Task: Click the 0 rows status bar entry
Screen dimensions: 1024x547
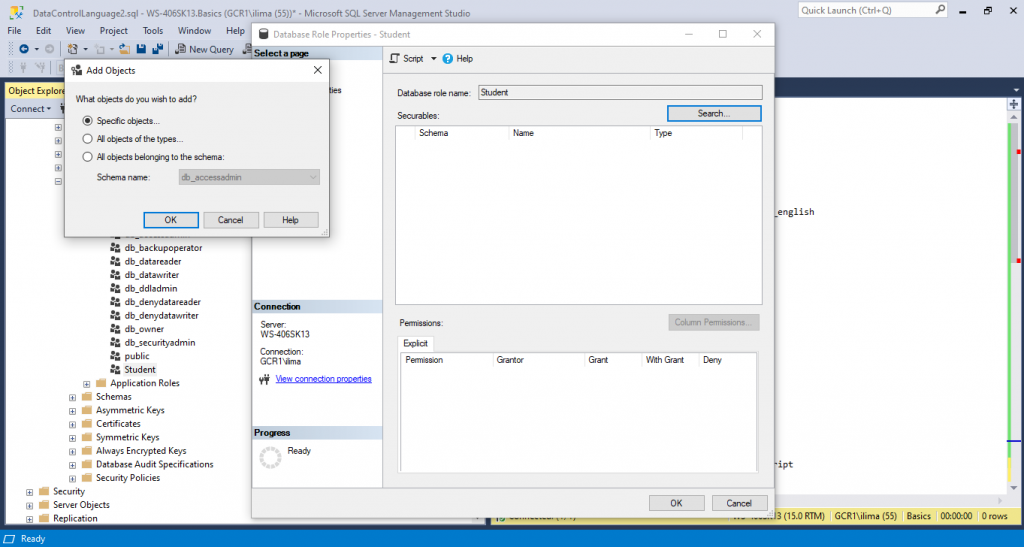Action: [994, 516]
